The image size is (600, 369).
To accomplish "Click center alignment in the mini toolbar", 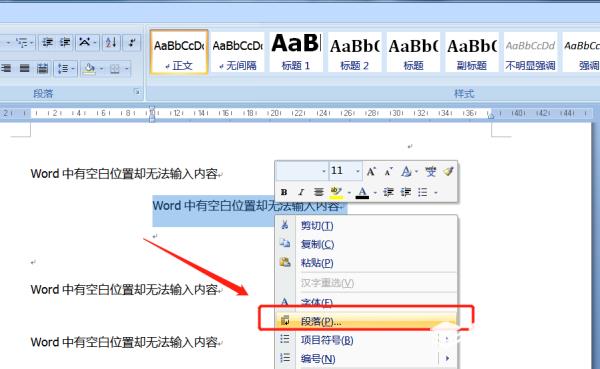I will click(318, 192).
